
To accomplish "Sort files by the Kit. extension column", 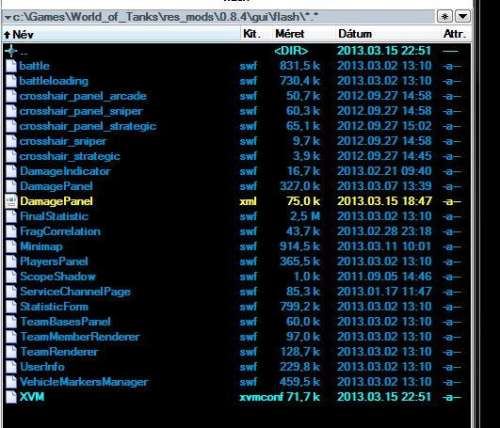I will coord(252,34).
